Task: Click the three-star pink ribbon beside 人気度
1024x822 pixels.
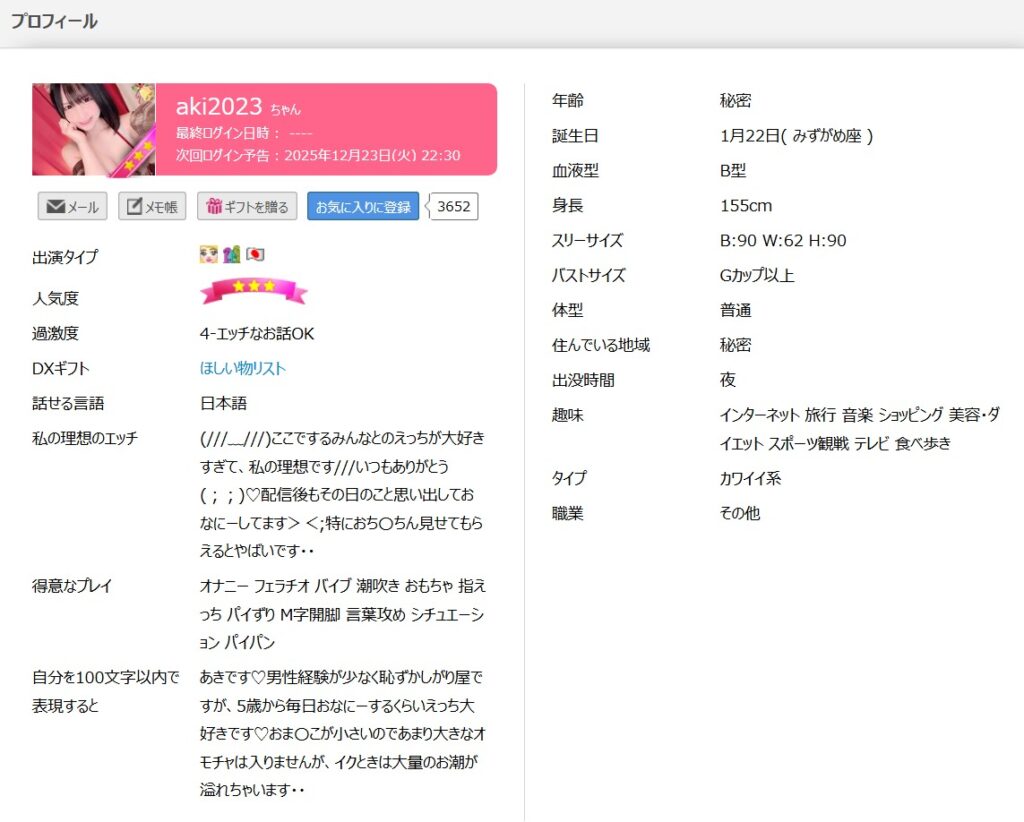Action: pos(253,290)
